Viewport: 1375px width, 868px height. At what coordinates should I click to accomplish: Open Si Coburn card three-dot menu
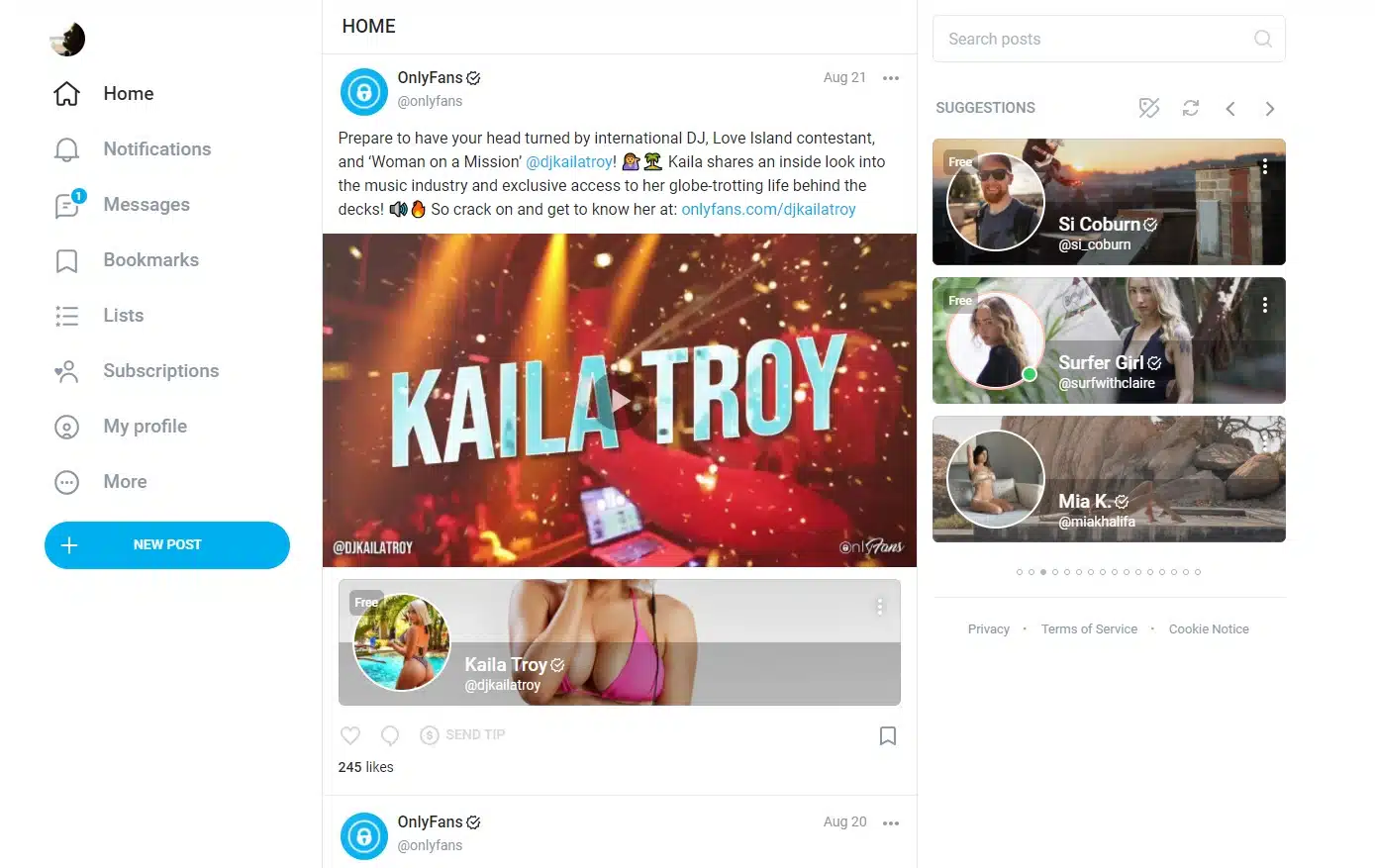[x=1265, y=167]
